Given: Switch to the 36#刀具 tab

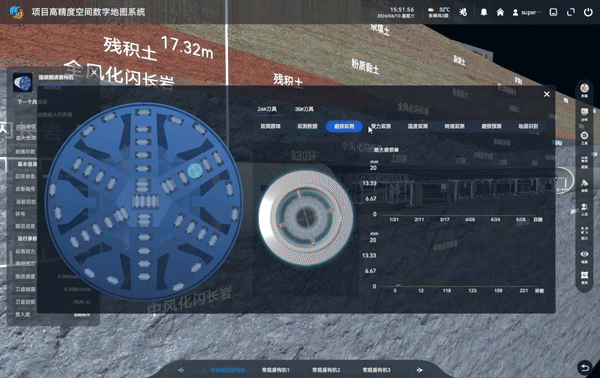Looking at the screenshot, I should [x=304, y=109].
